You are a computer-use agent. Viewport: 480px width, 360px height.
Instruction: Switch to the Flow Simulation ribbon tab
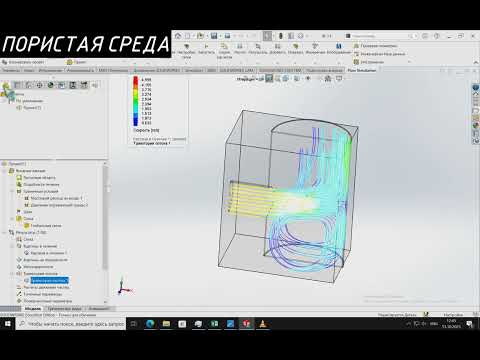[x=362, y=70]
